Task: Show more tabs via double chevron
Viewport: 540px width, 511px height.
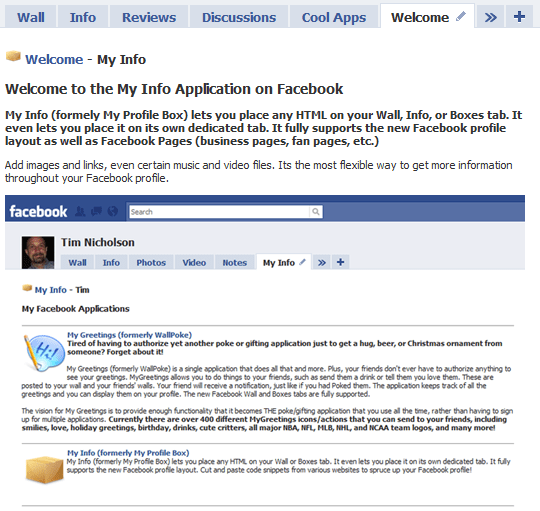Action: point(490,17)
